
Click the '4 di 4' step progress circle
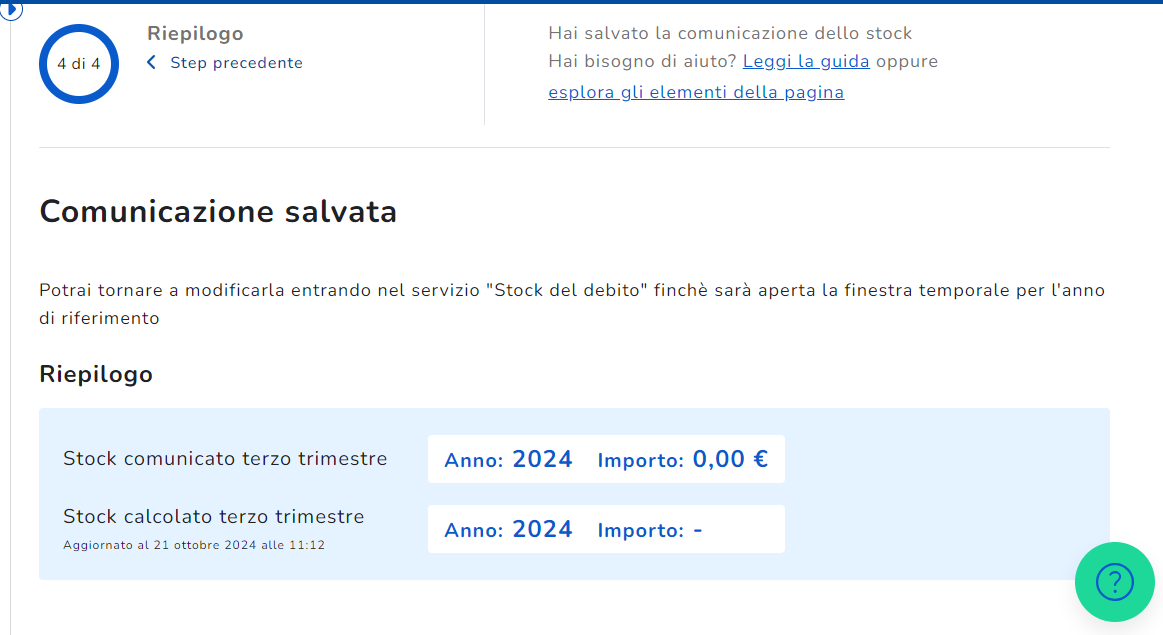click(x=79, y=64)
